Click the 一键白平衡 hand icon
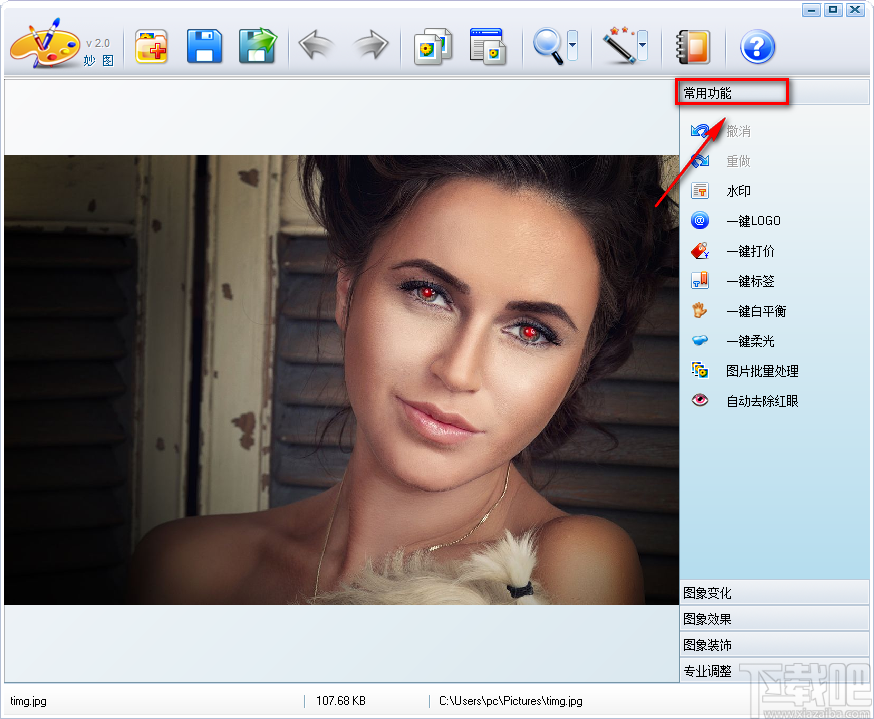The width and height of the screenshot is (874, 719). click(x=700, y=310)
